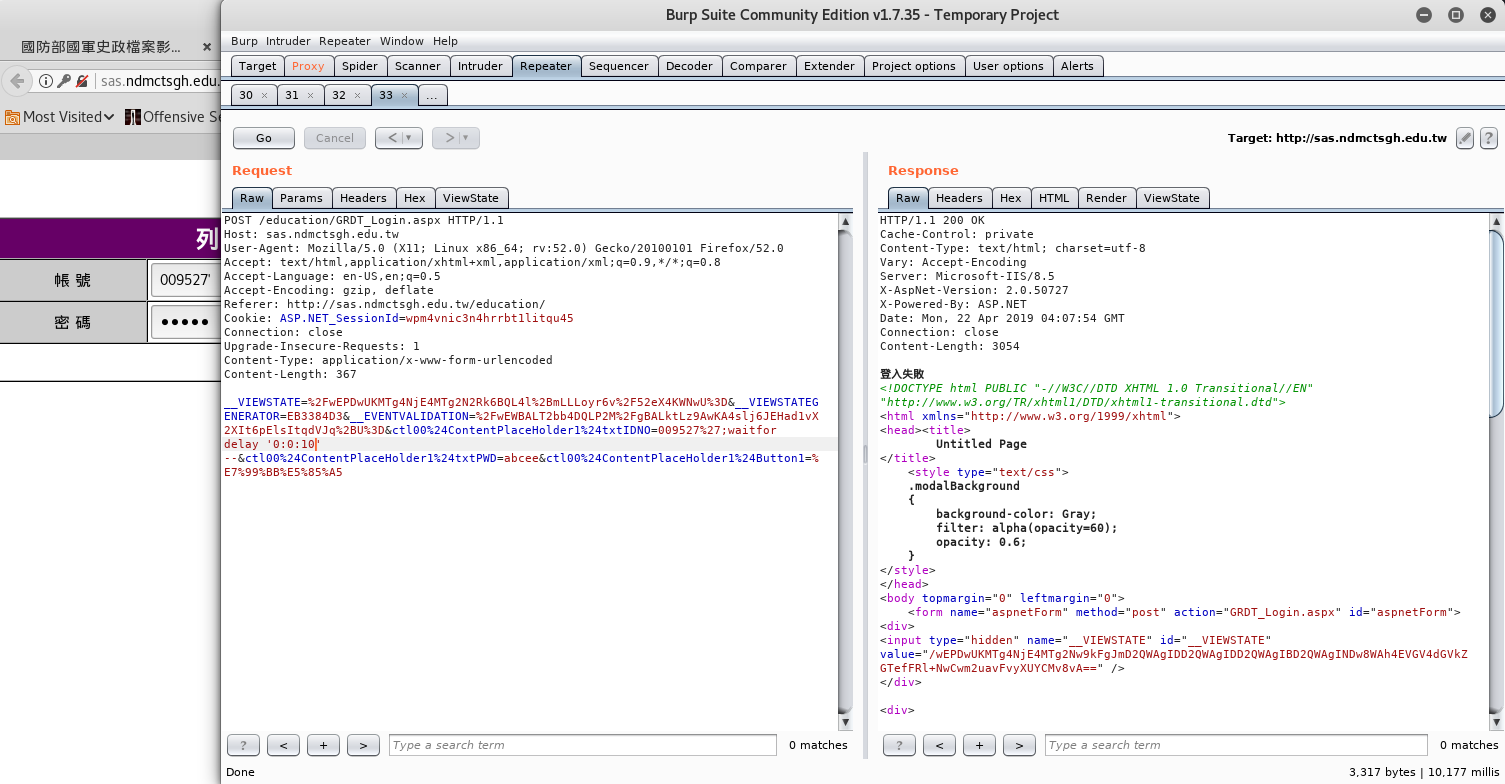The width and height of the screenshot is (1505, 784).
Task: Click the request search term field
Action: pyautogui.click(x=583, y=745)
